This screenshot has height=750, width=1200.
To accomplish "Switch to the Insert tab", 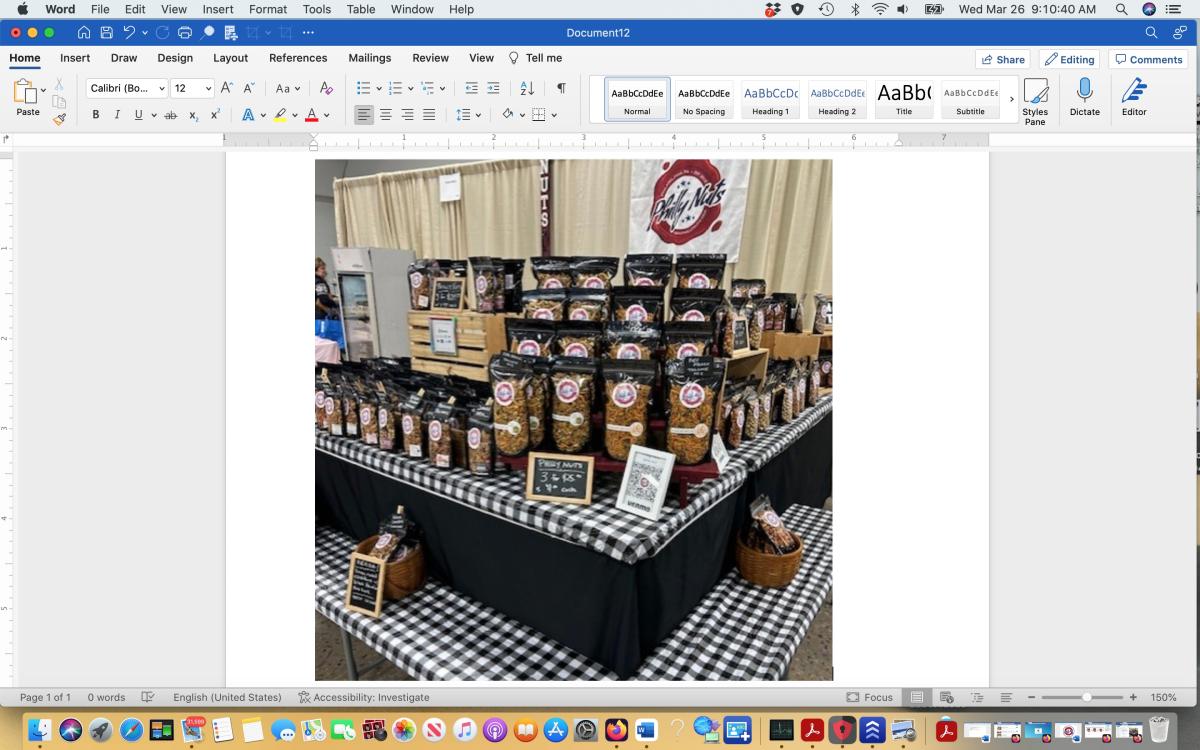I will tap(75, 58).
